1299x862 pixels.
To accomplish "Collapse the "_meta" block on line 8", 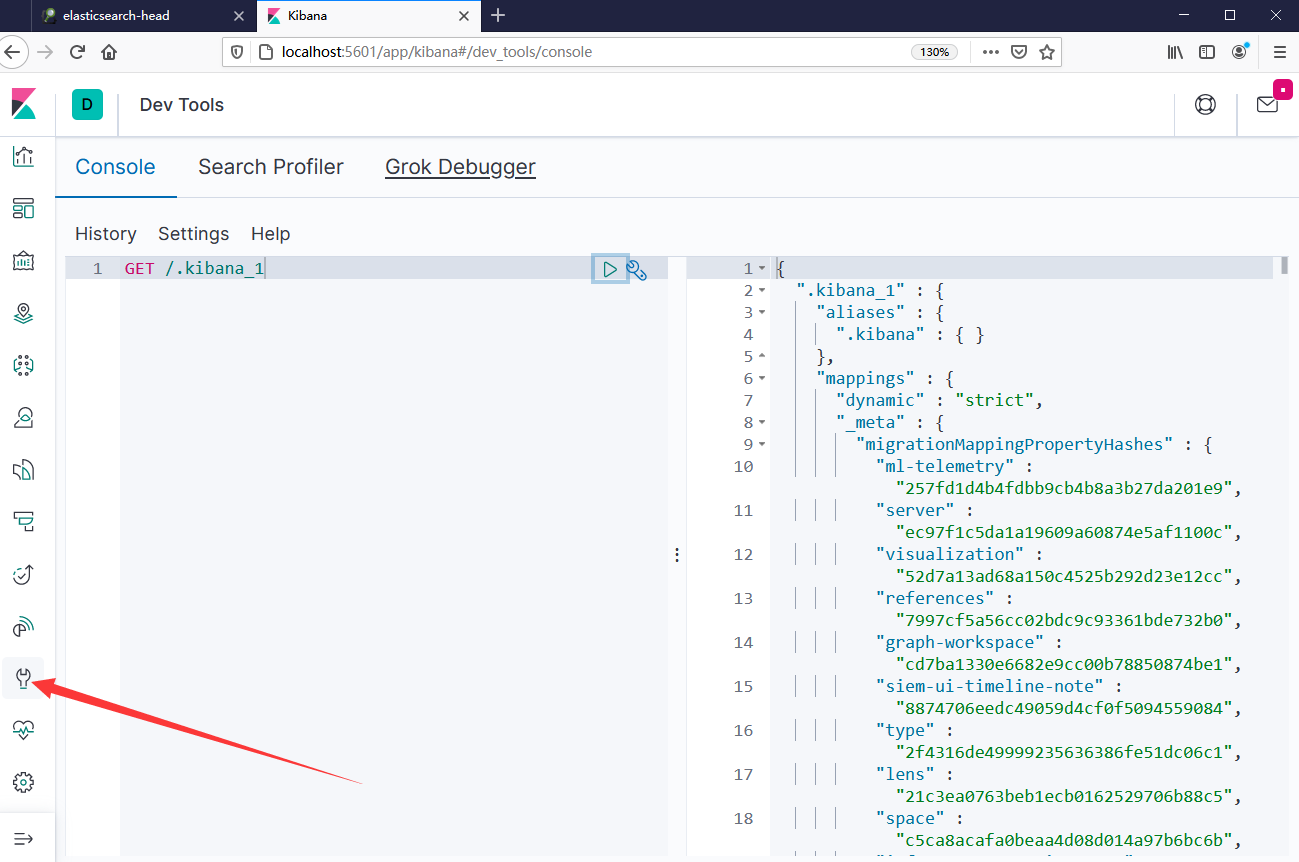I will pyautogui.click(x=762, y=422).
